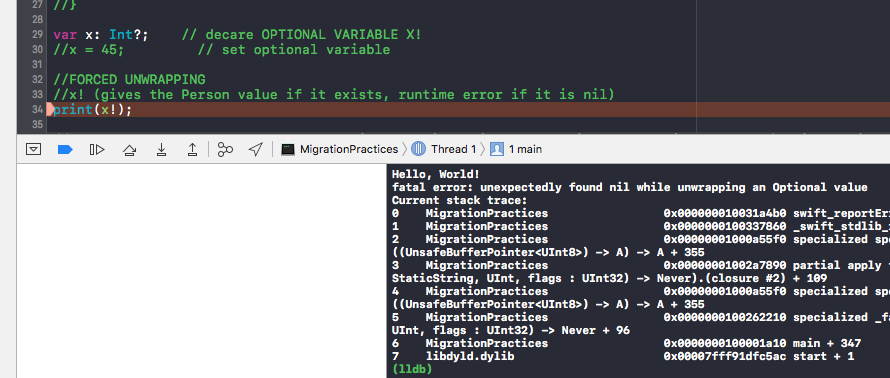Toggle a breakpoint on line 34 in the gutter
Image resolution: width=890 pixels, height=378 pixels.
pyautogui.click(x=36, y=110)
